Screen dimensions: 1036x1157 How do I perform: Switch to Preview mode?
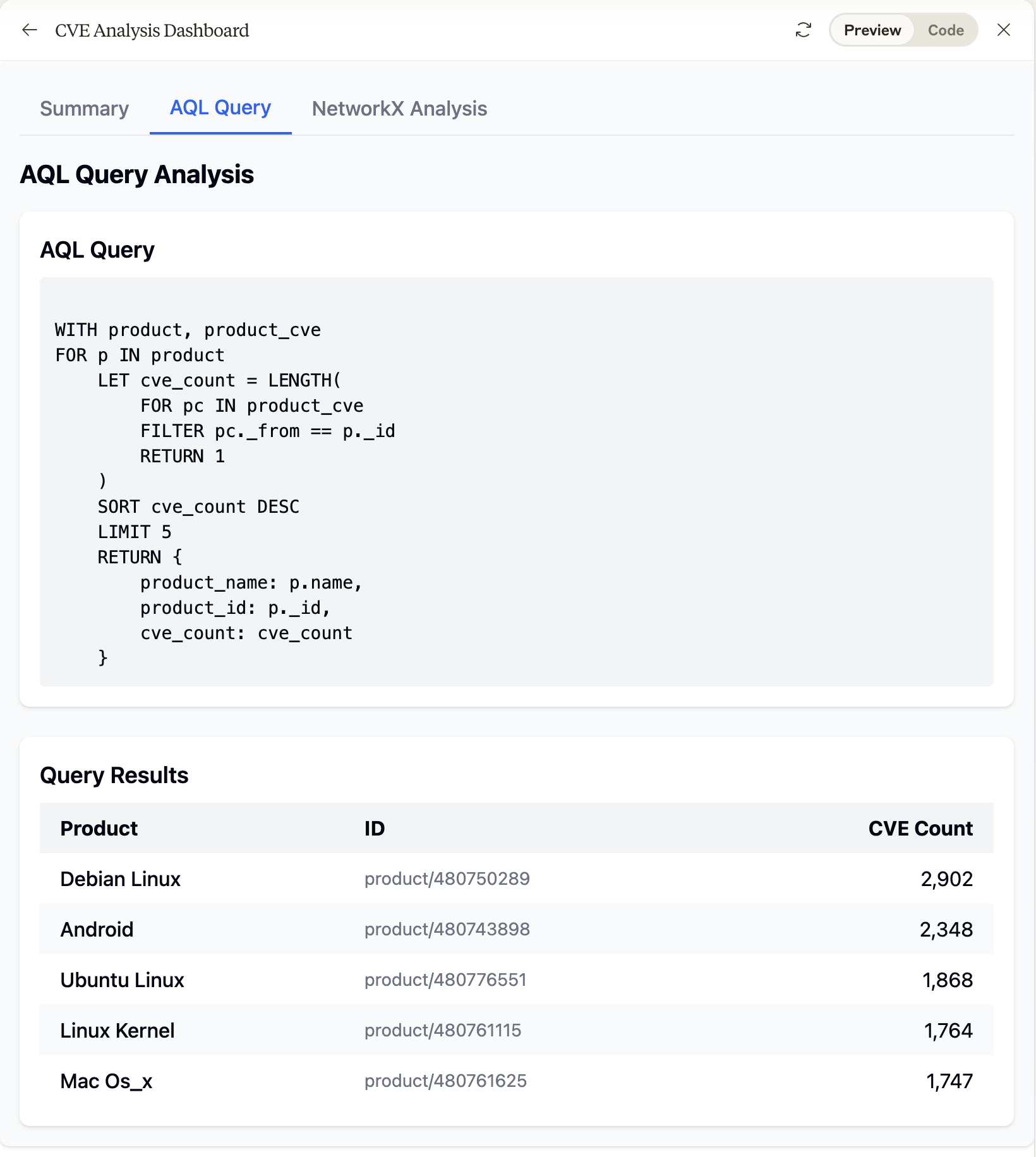pyautogui.click(x=872, y=30)
